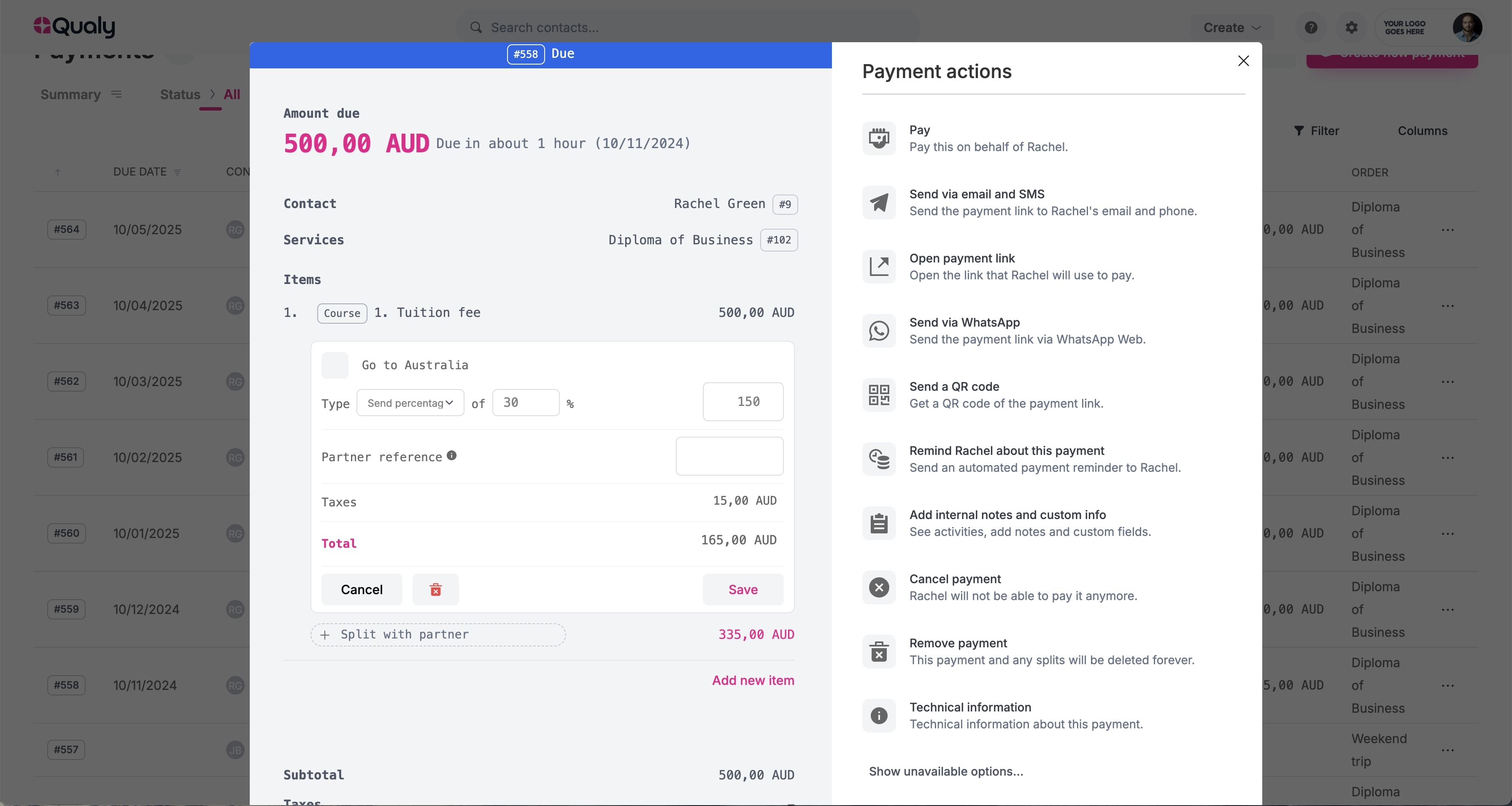Click the Technical information info icon

coord(879,716)
